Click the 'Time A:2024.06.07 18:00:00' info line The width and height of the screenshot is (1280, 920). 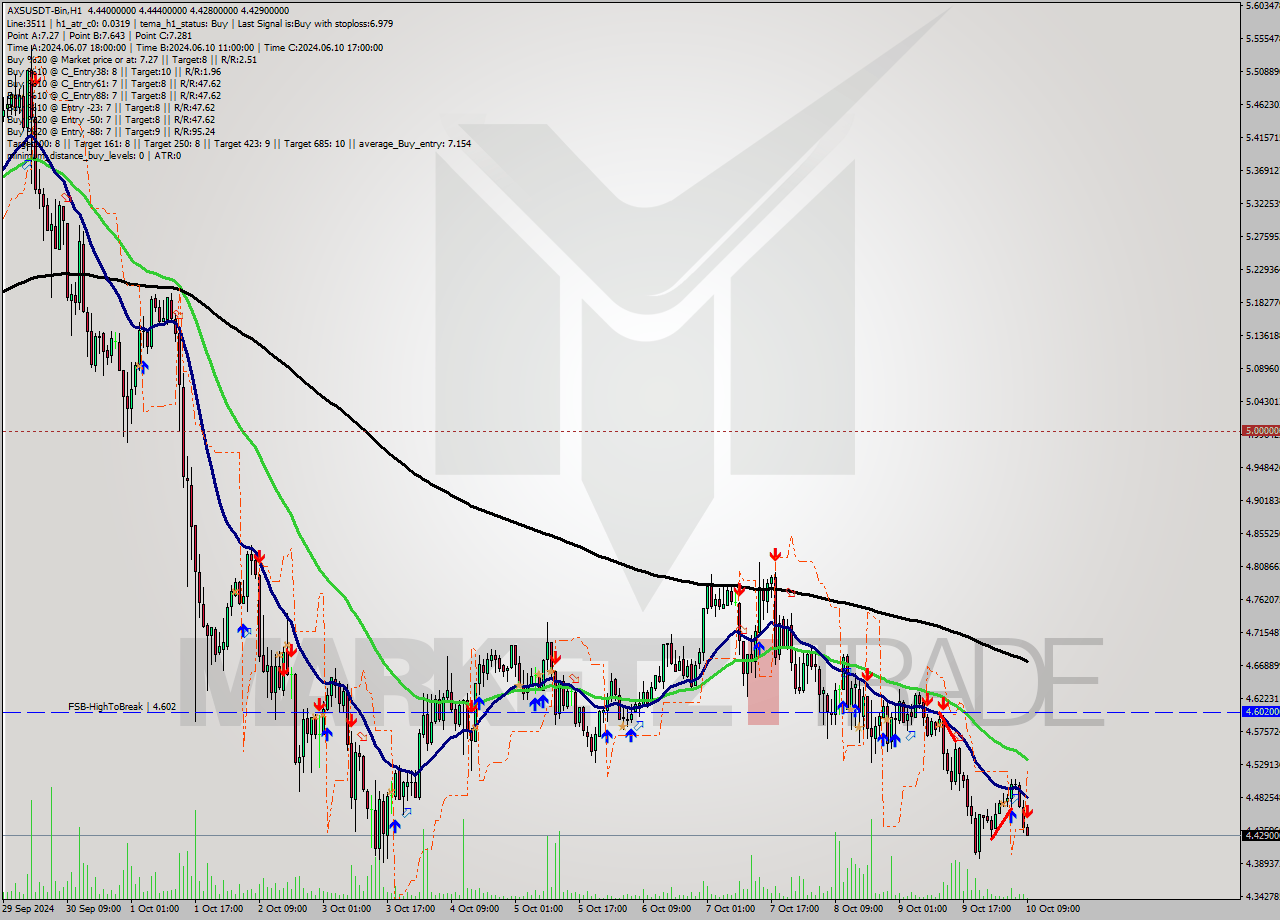click(x=194, y=47)
